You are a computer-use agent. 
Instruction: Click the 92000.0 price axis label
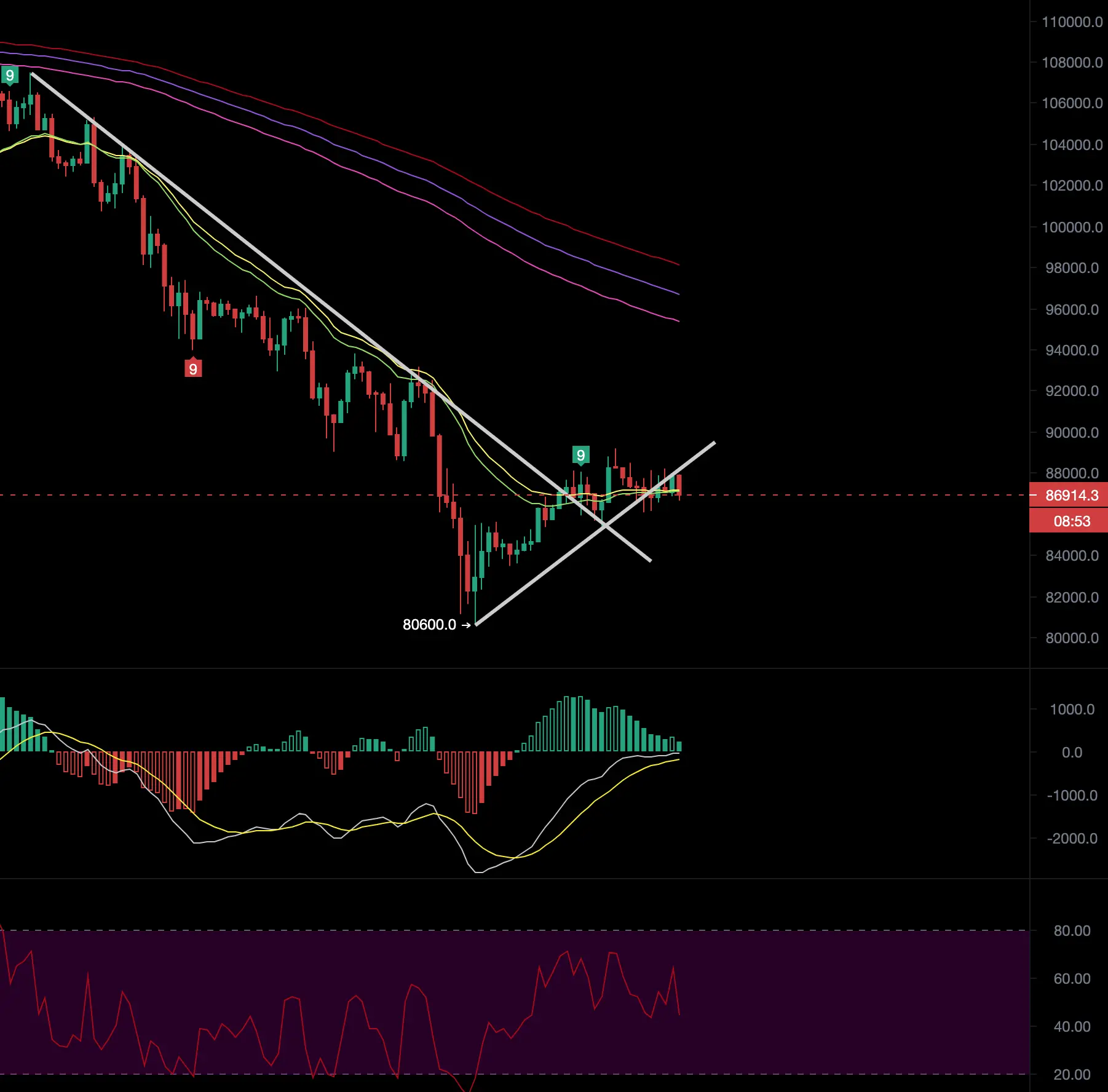[1072, 391]
